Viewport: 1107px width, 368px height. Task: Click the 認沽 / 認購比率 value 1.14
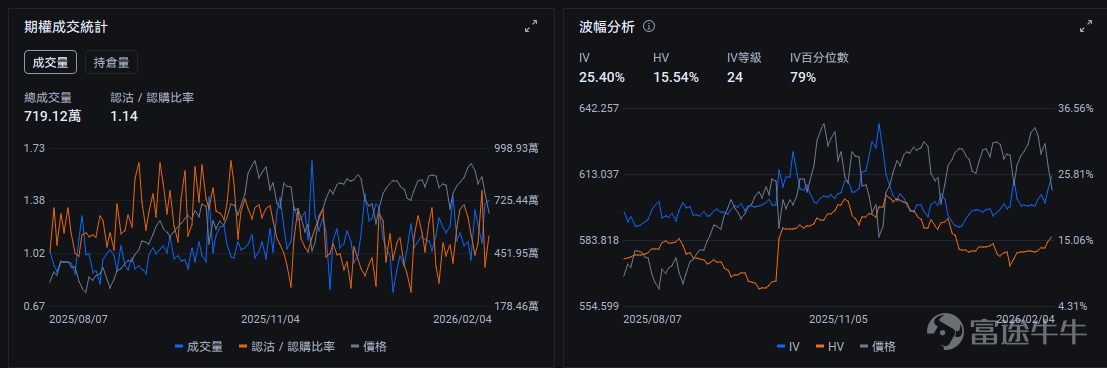click(x=124, y=117)
